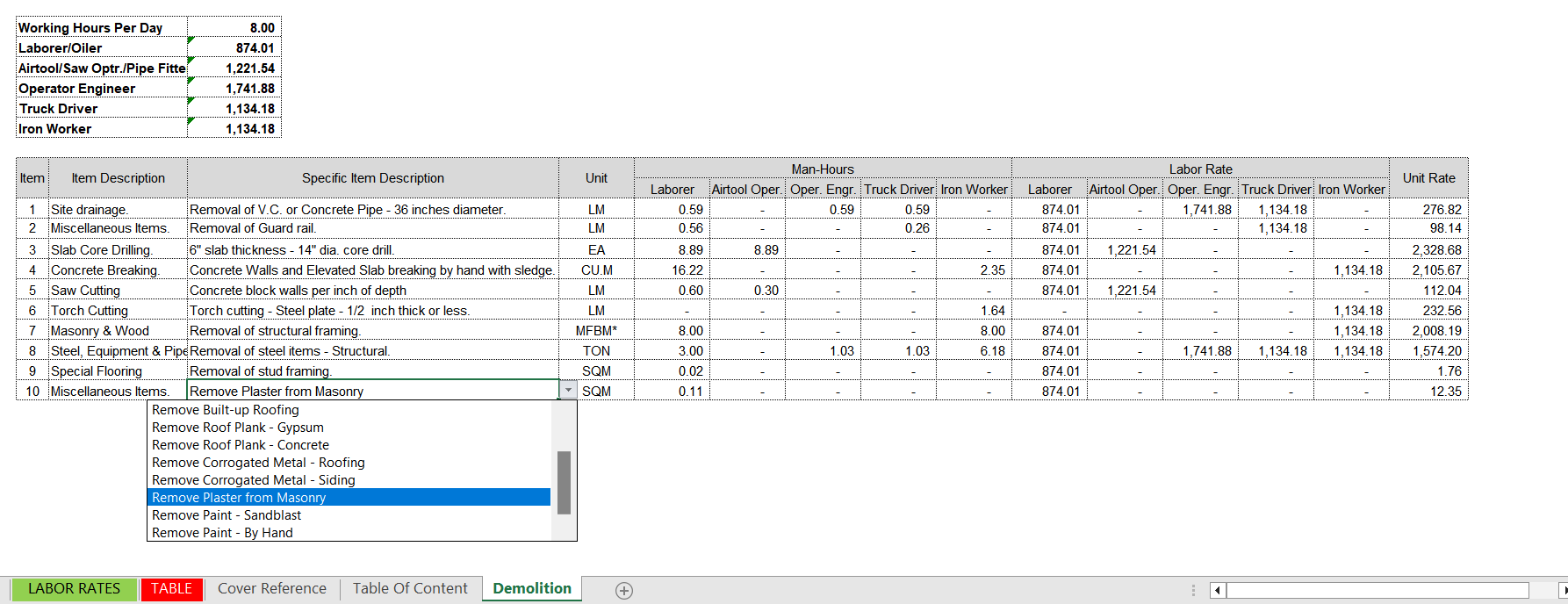The height and width of the screenshot is (604, 1568).
Task: Click the sheet tab bar resize handle dots
Action: 1193,590
